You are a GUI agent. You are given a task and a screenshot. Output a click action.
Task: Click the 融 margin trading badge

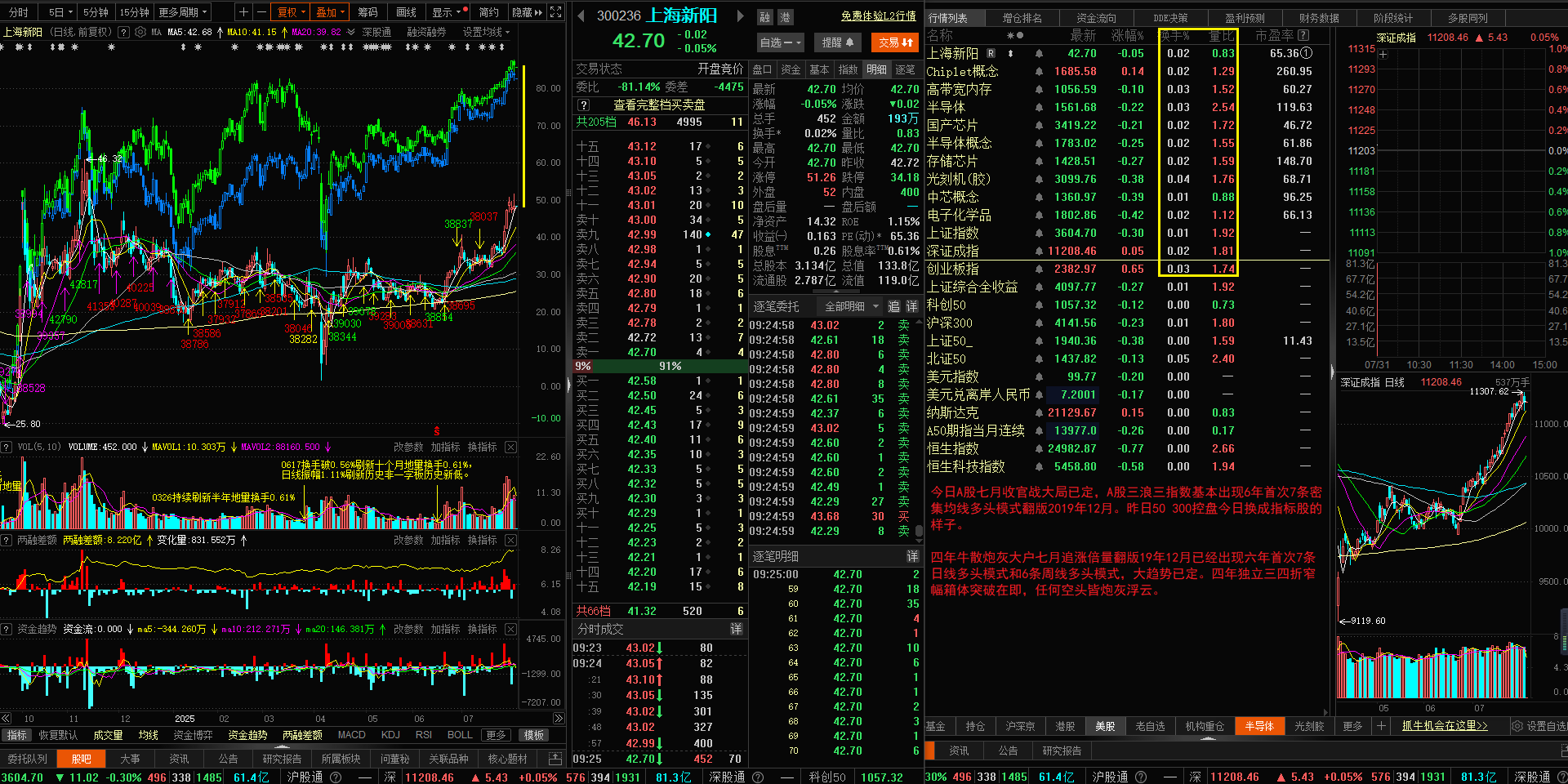(764, 17)
